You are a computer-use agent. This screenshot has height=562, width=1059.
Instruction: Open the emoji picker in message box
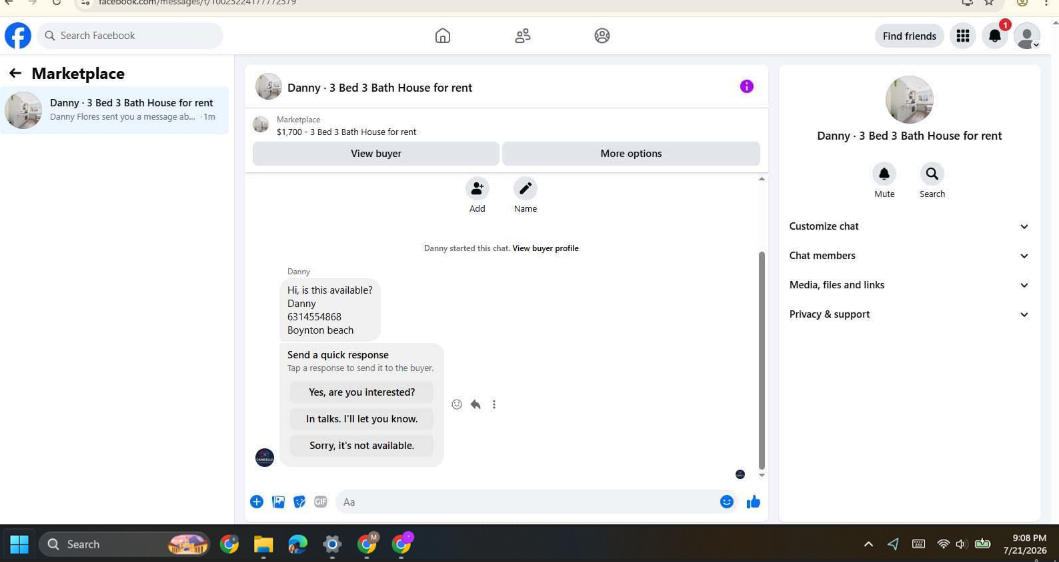point(727,501)
